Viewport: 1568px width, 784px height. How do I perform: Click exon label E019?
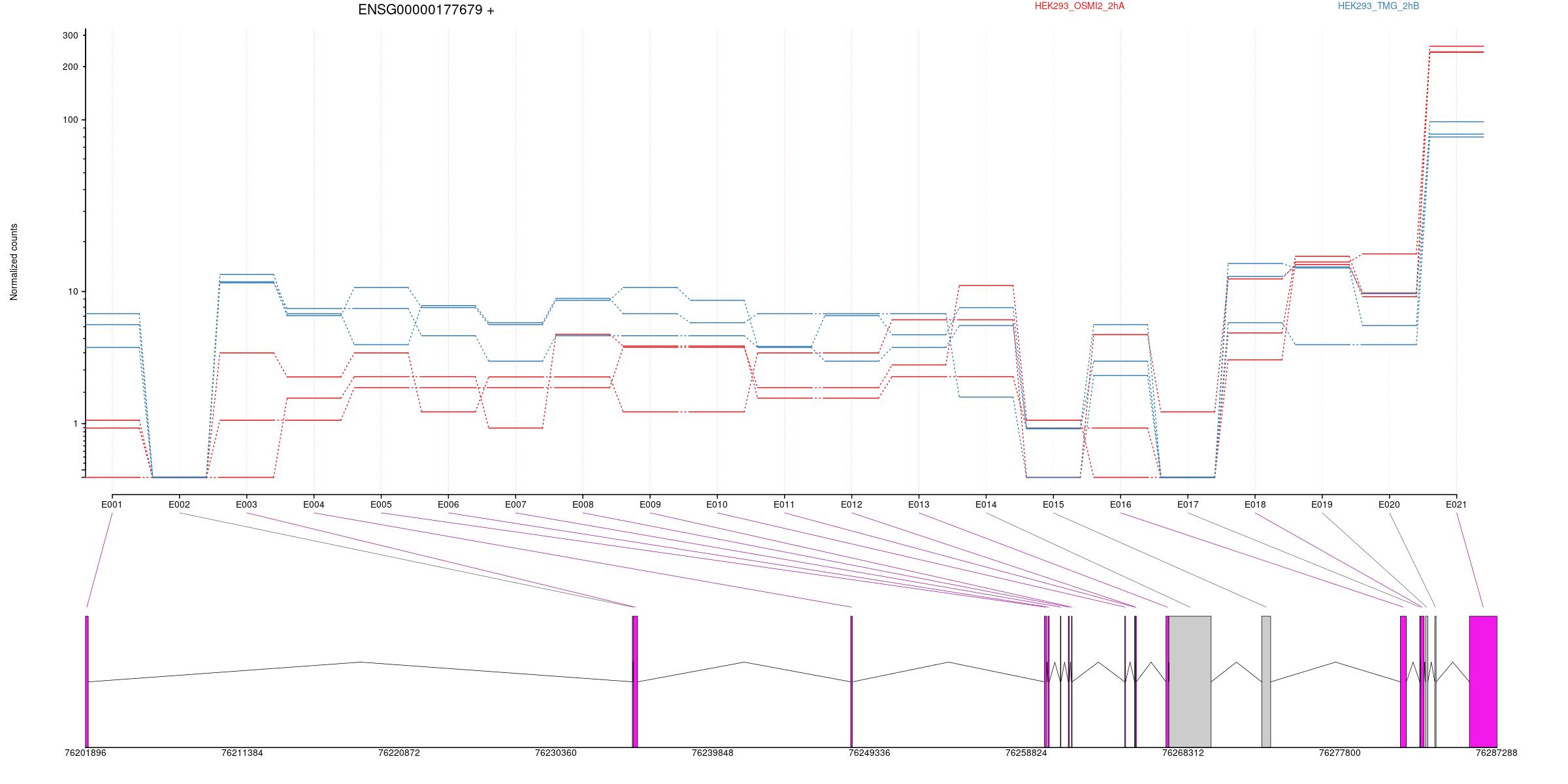click(1322, 504)
